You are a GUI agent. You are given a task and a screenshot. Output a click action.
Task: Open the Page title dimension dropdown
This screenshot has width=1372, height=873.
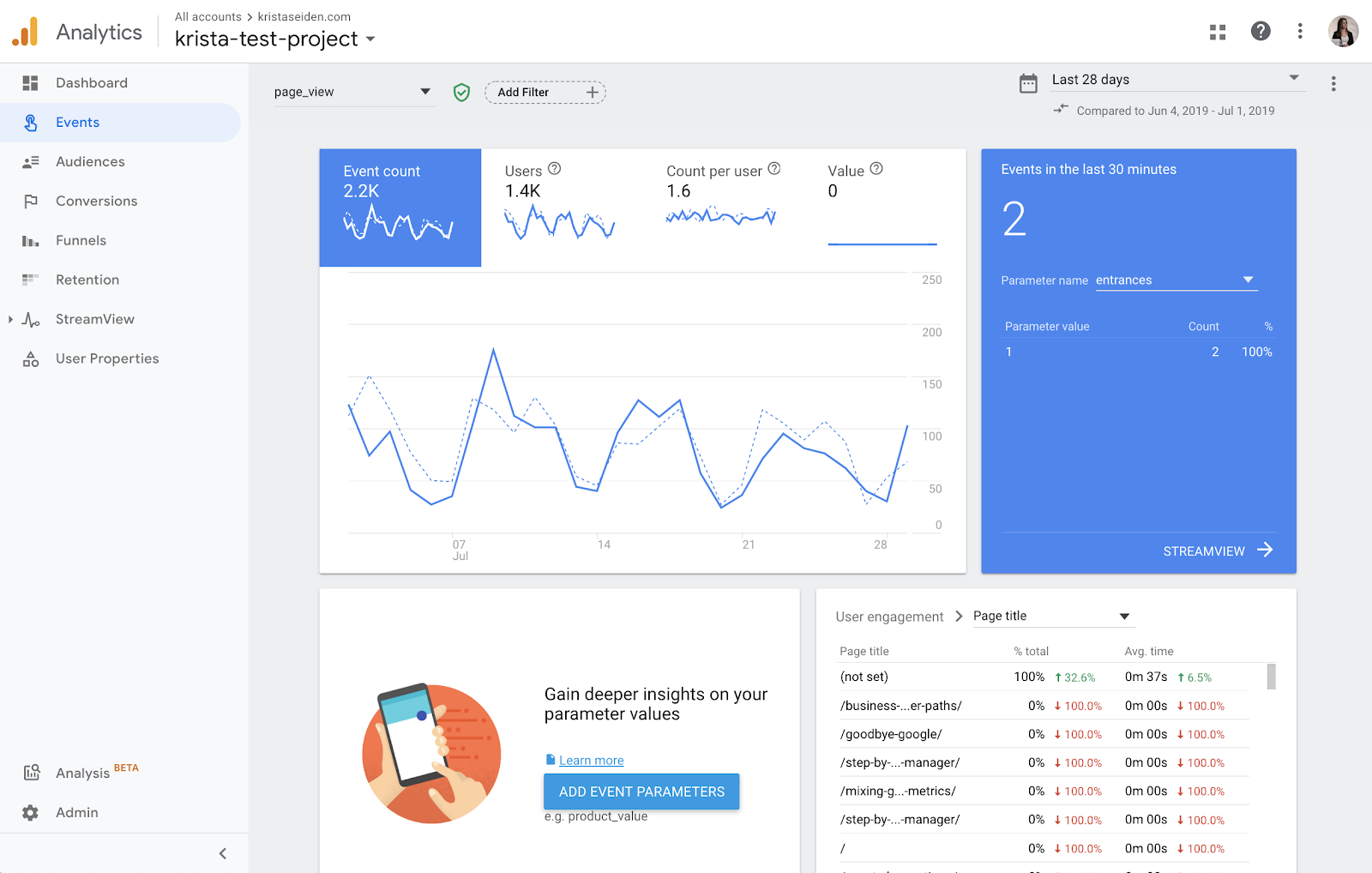click(x=1053, y=616)
